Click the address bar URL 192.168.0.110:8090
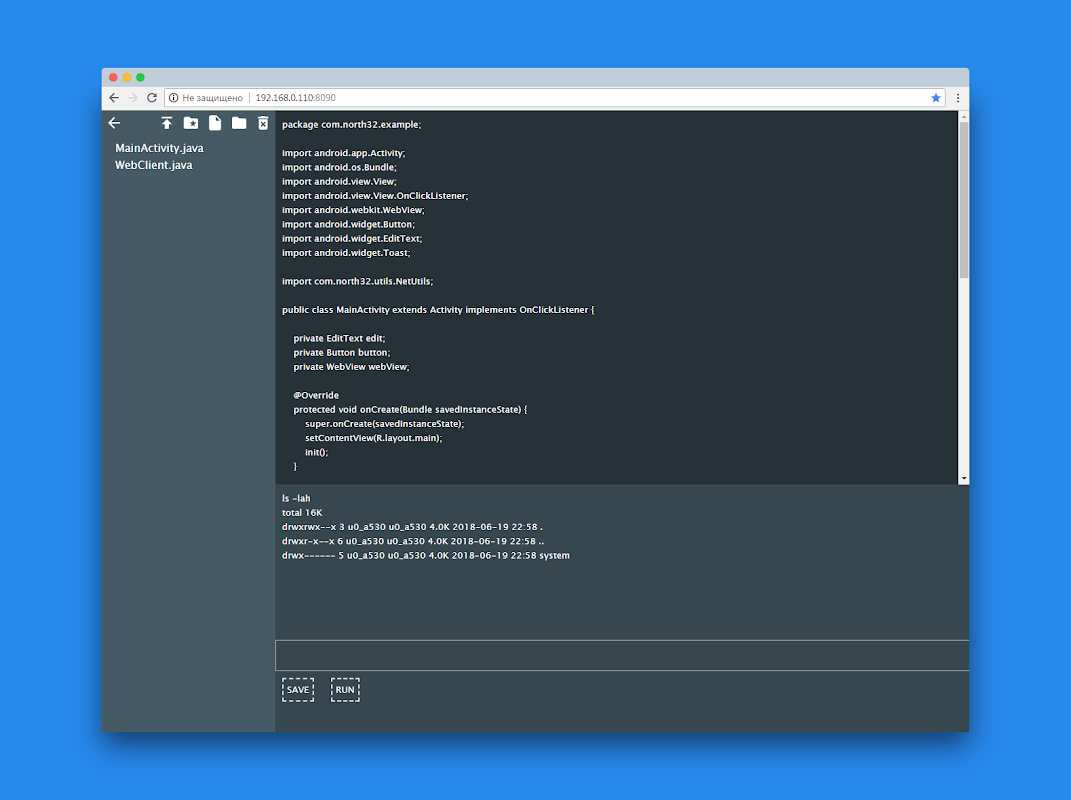The width and height of the screenshot is (1071, 800). click(x=296, y=98)
